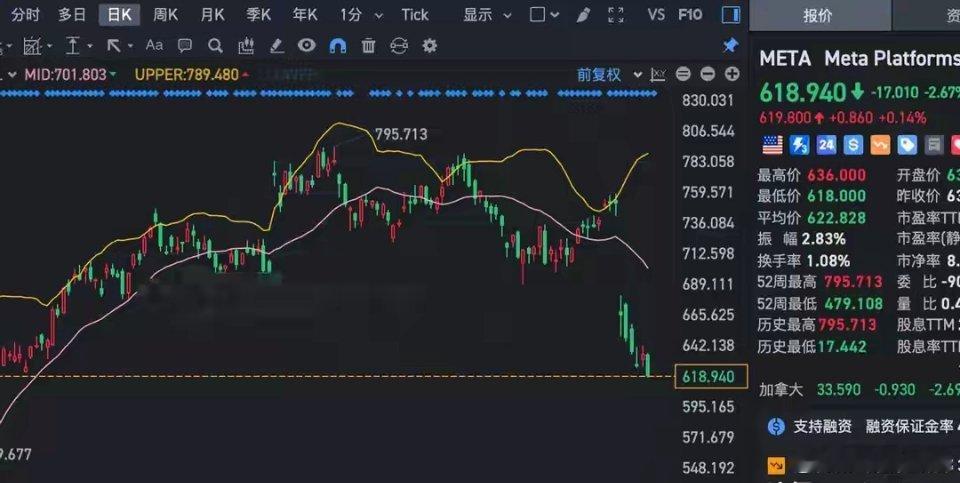Click the chart axis scale icon
This screenshot has height=483, width=960.
[658, 75]
